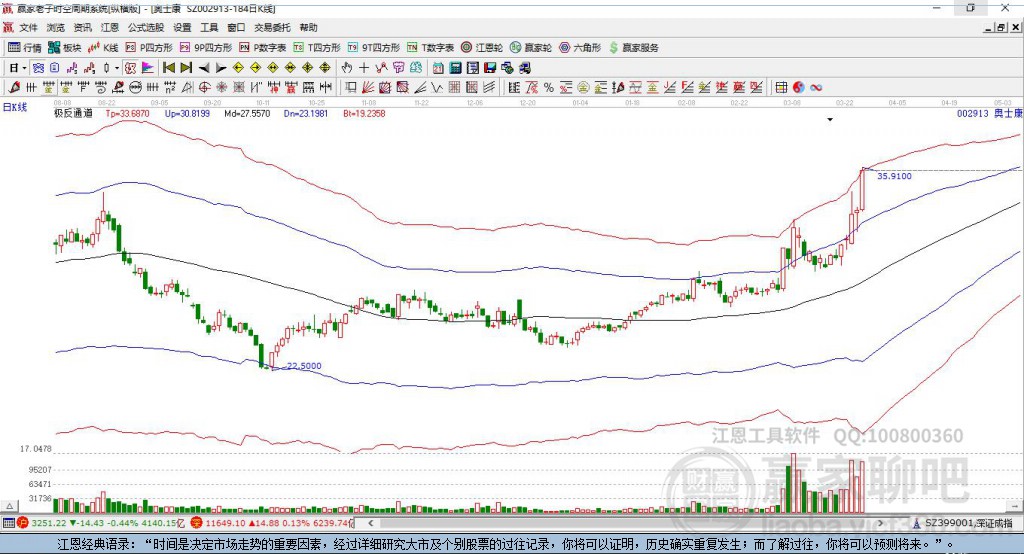Click the 22.5000 low price label
1024x554 pixels.
point(304,366)
